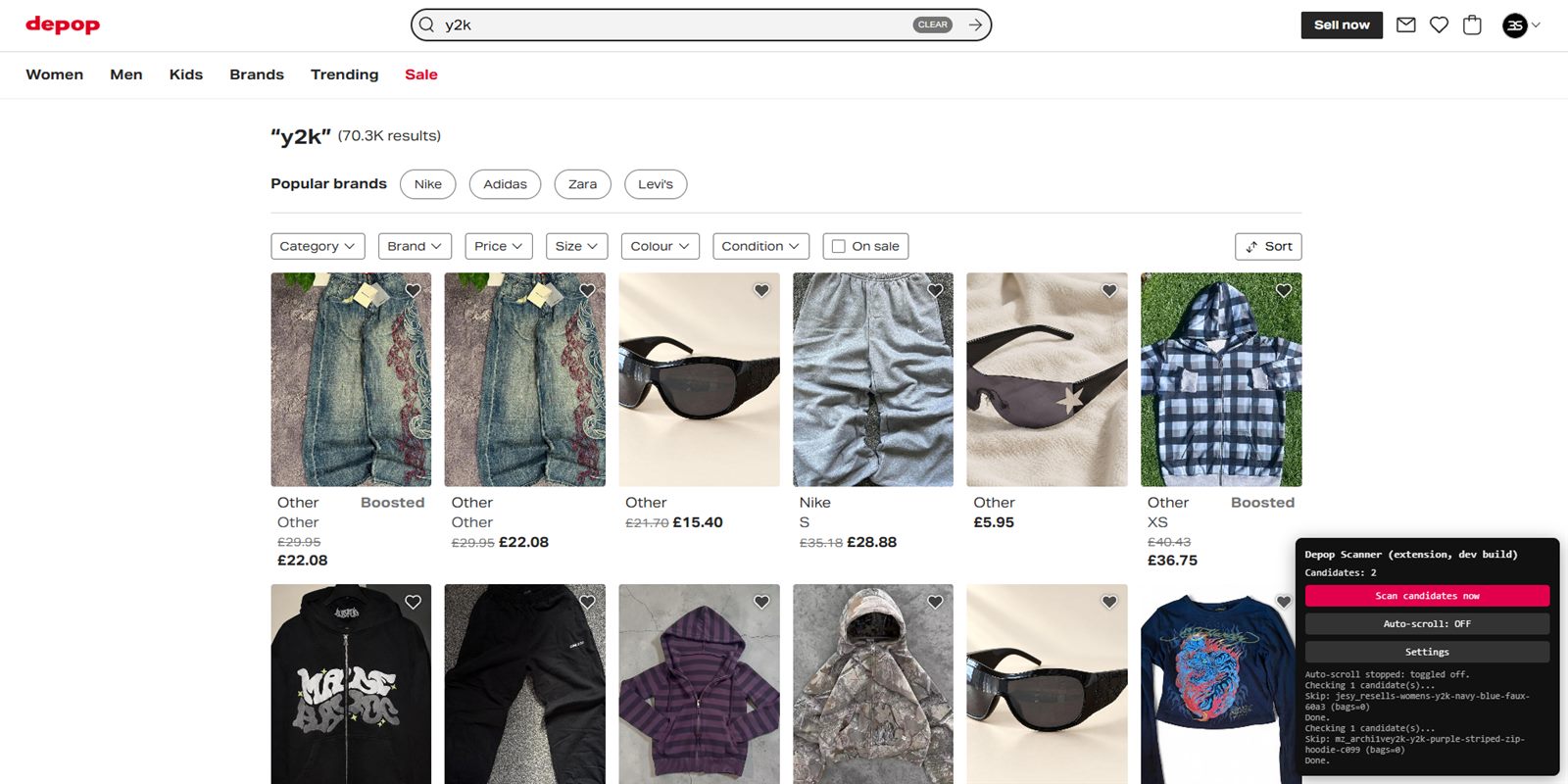Clear the search with CLEAR button
This screenshot has width=1568, height=784.
(x=933, y=24)
